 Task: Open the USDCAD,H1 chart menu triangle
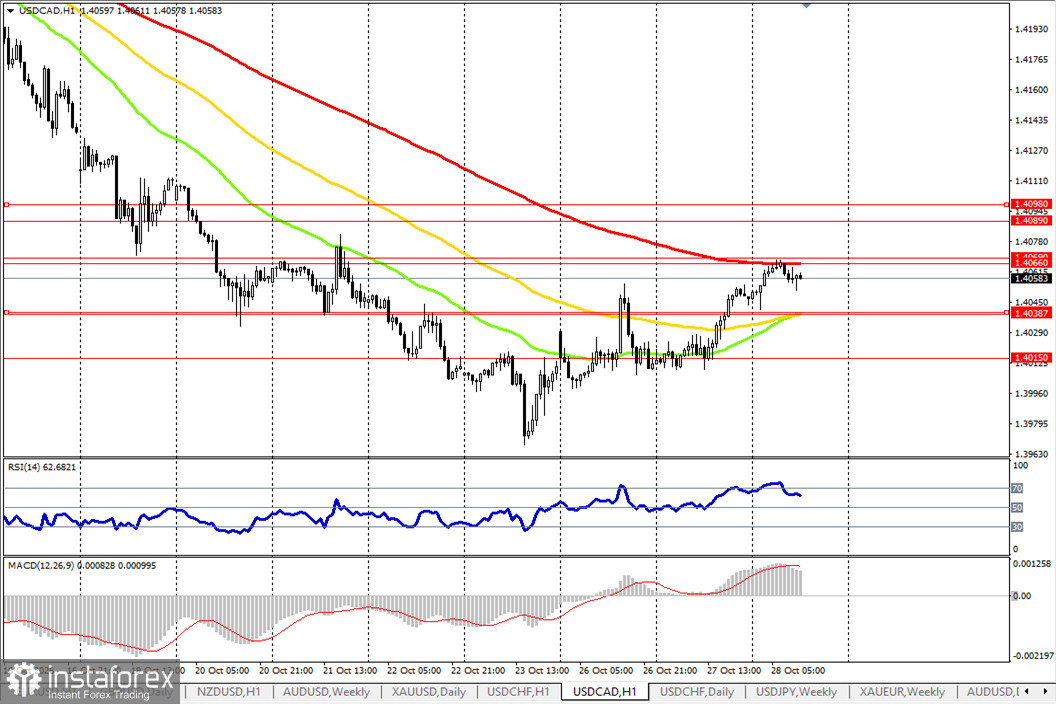pyautogui.click(x=11, y=11)
